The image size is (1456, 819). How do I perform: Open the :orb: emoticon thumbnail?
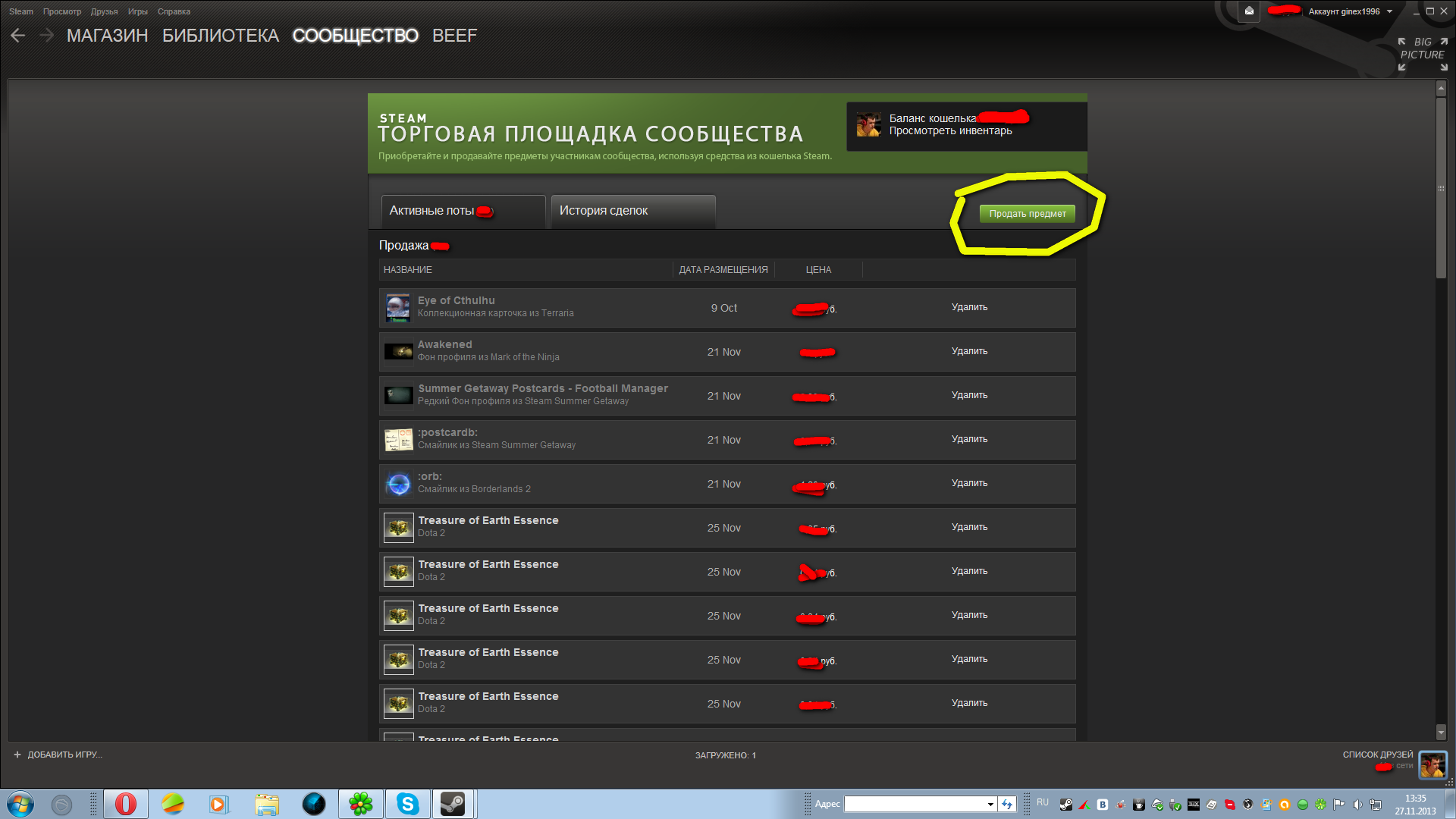pyautogui.click(x=398, y=484)
